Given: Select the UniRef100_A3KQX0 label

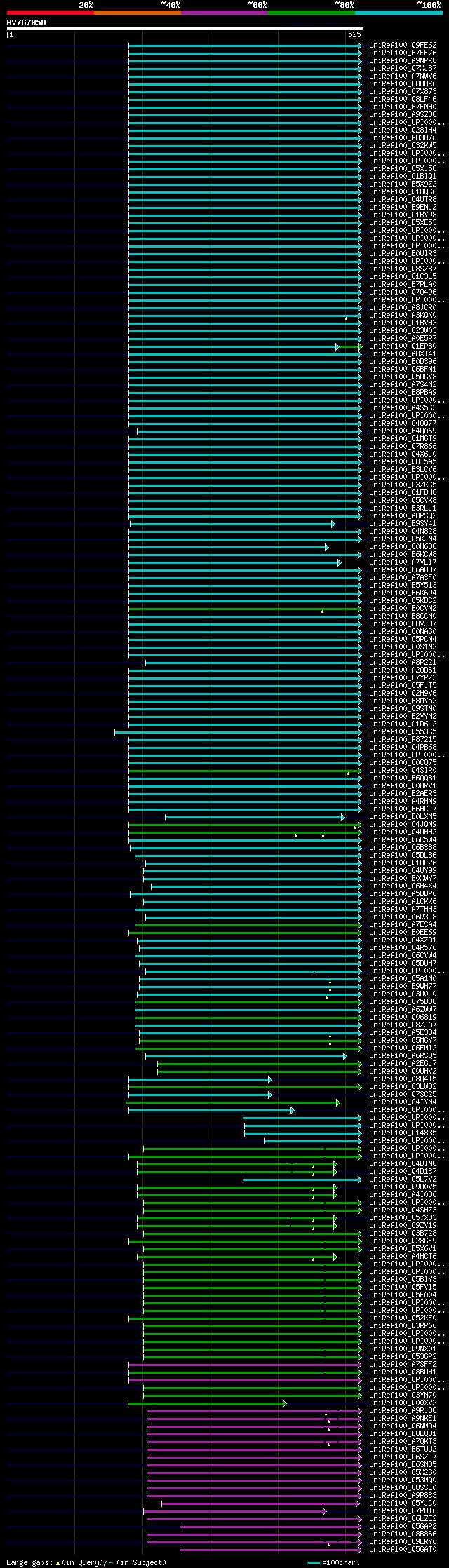Looking at the screenshot, I should 403,316.
